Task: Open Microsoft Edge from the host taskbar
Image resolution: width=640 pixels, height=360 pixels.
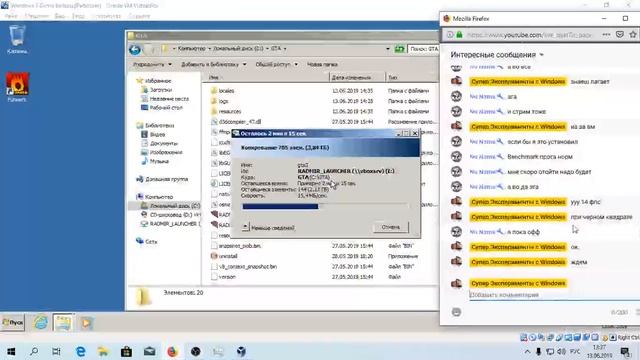Action: [80, 351]
